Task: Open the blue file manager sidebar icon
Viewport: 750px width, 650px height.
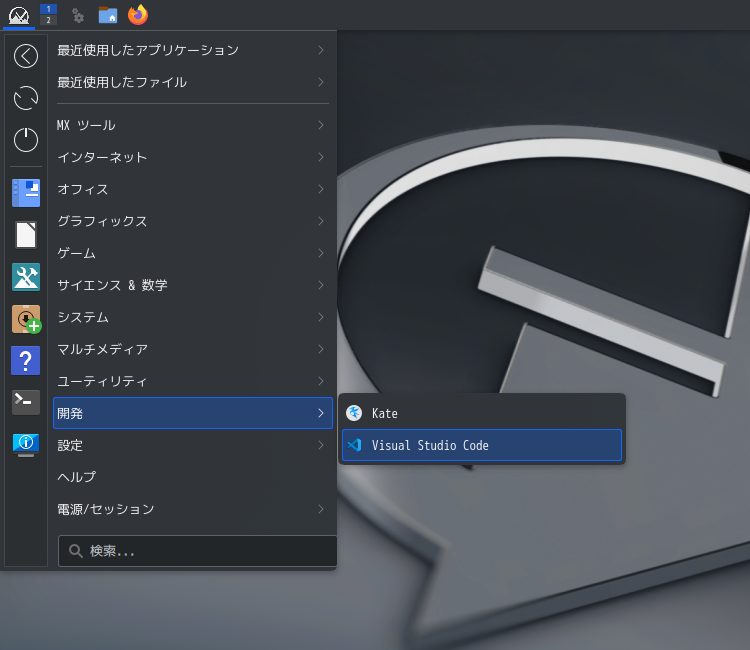Action: pos(26,193)
